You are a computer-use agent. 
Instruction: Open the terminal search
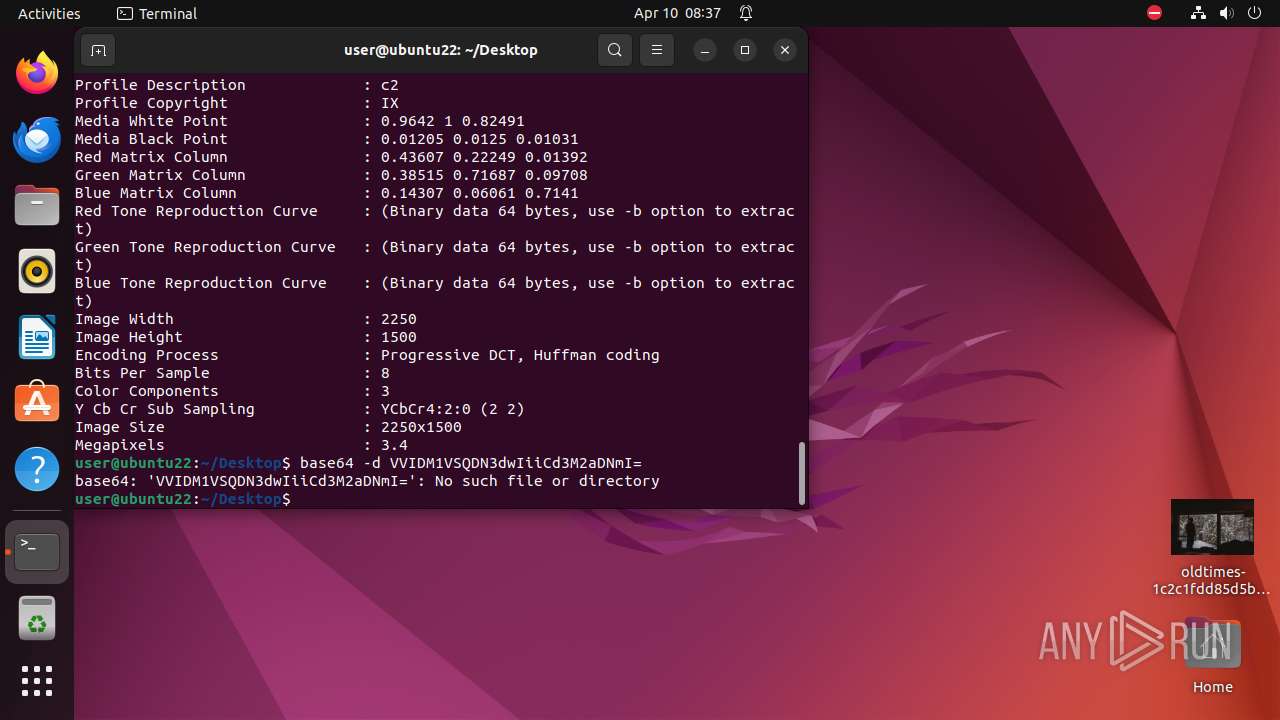[x=615, y=50]
